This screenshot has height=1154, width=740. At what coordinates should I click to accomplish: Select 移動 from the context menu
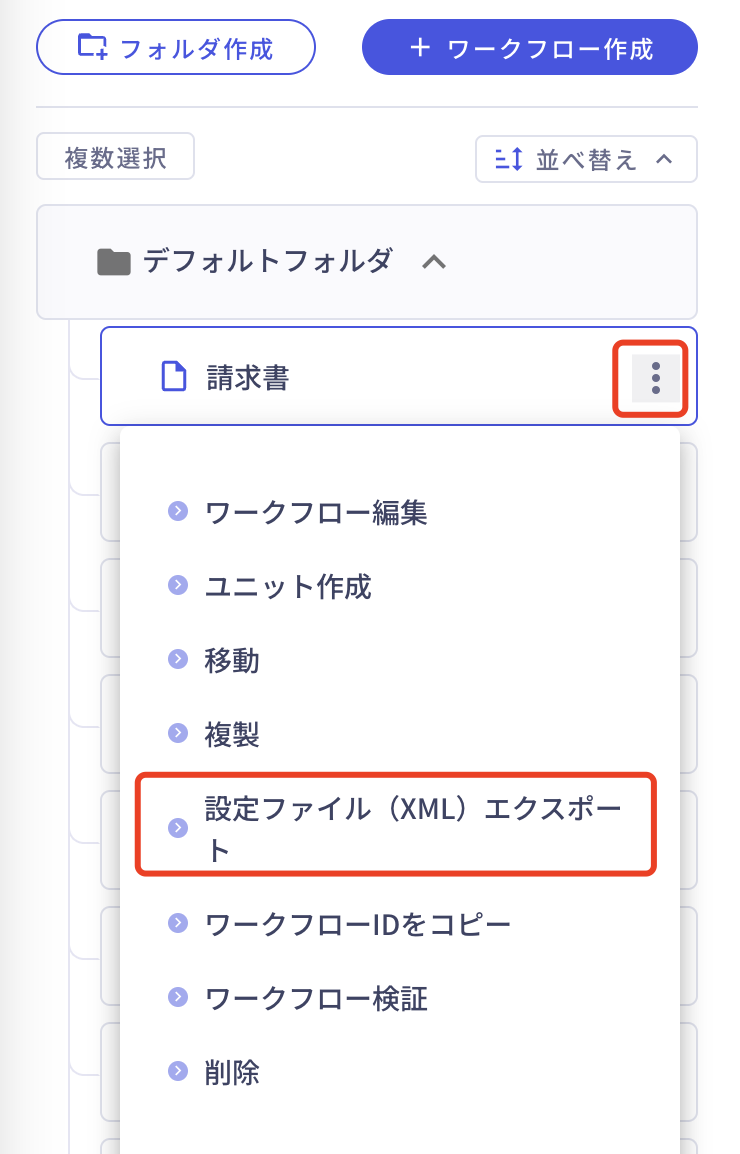point(232,661)
